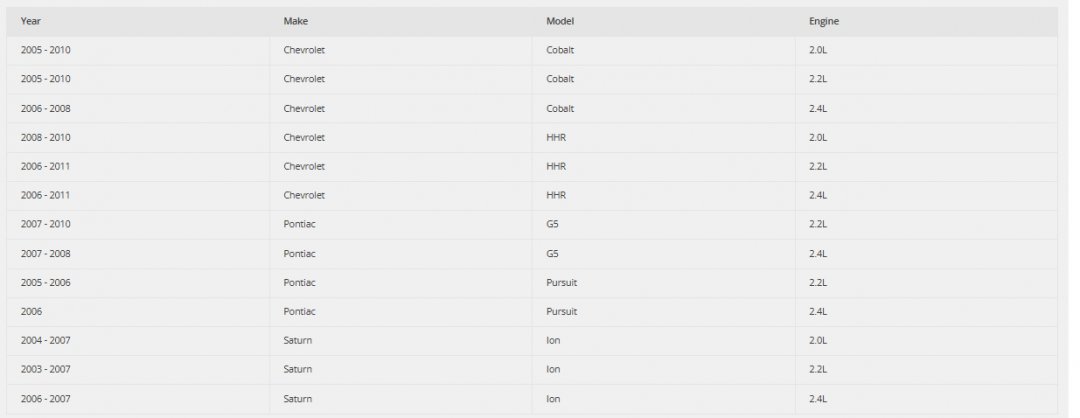
Task: Select the 2007 - 2010 Pontiac G5 year
Action: (45, 224)
